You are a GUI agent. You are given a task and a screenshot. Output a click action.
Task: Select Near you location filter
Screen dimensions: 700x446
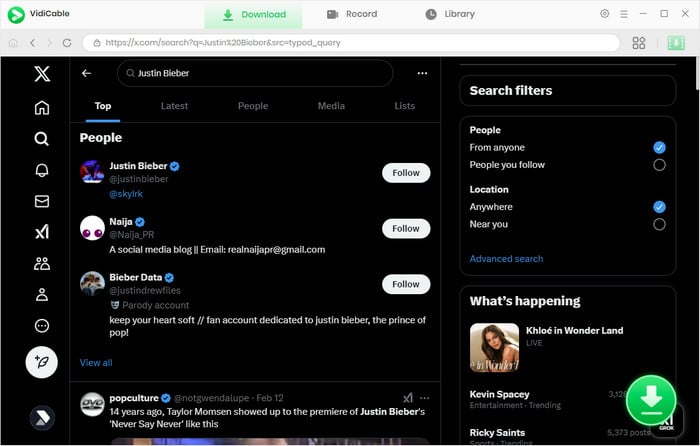[659, 224]
